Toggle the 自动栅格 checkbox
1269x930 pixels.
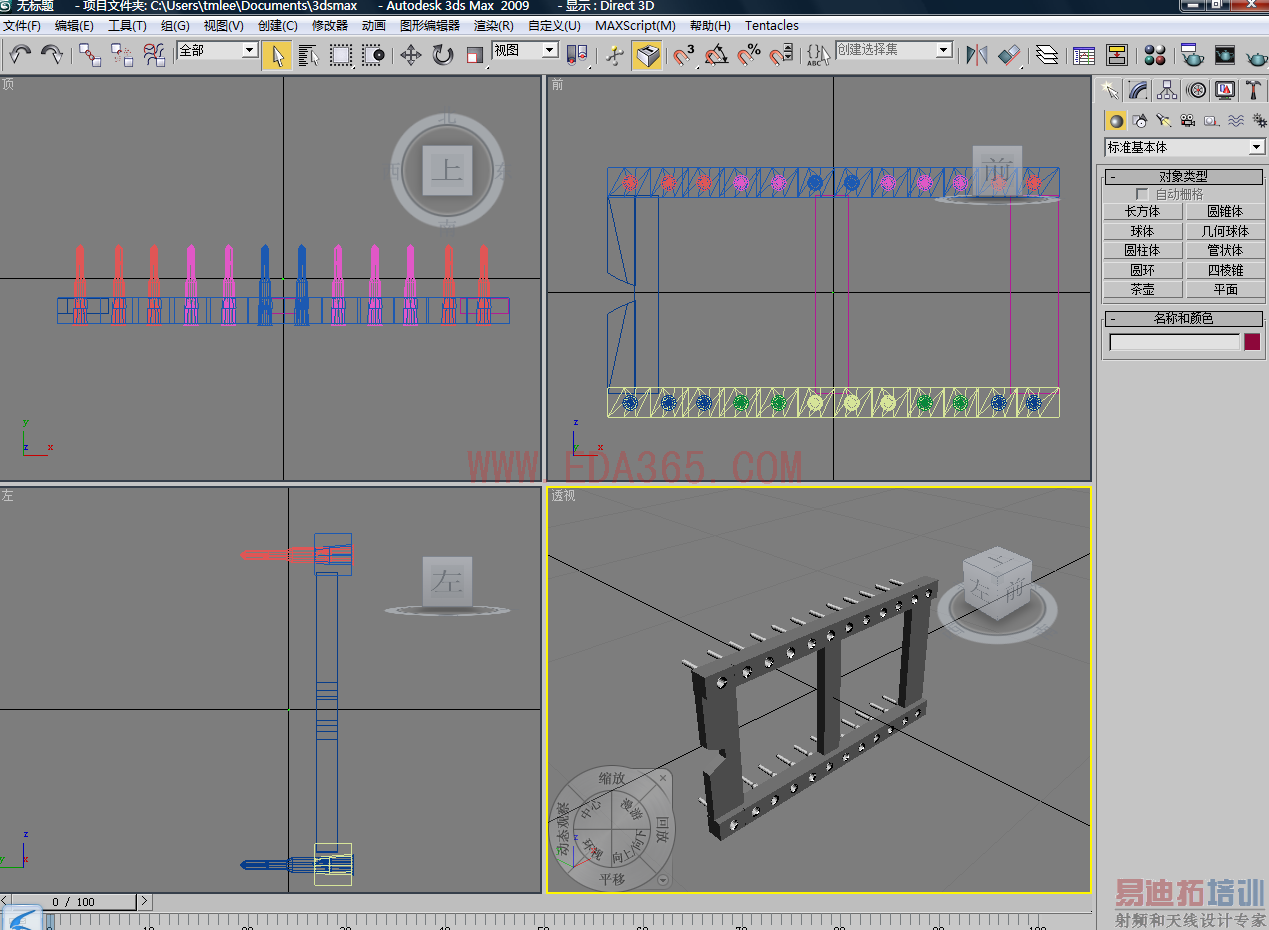1142,194
